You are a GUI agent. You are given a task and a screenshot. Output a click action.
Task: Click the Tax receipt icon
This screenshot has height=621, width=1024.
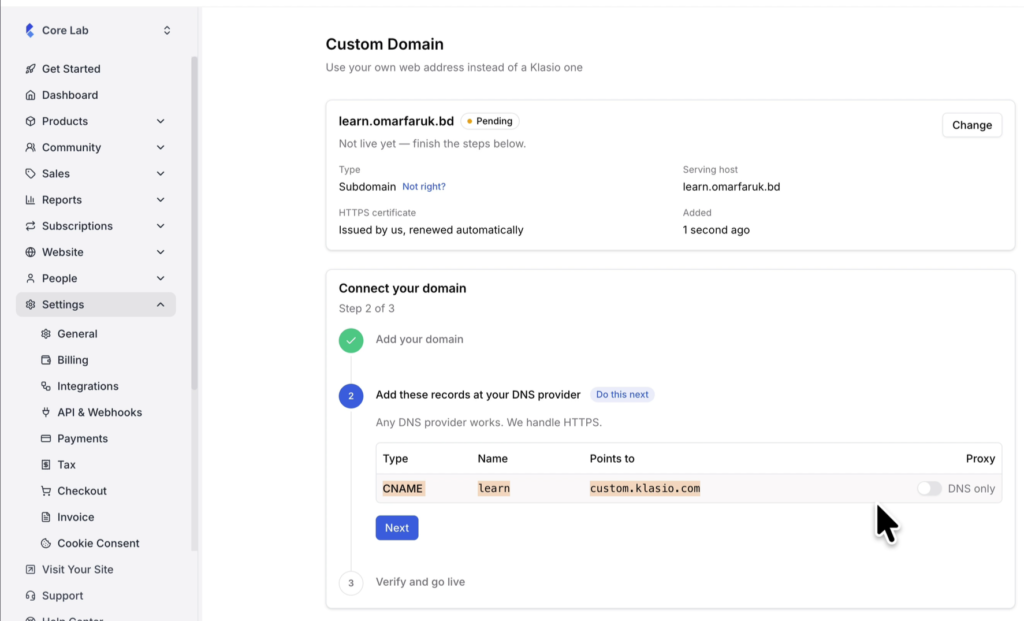pyautogui.click(x=46, y=464)
